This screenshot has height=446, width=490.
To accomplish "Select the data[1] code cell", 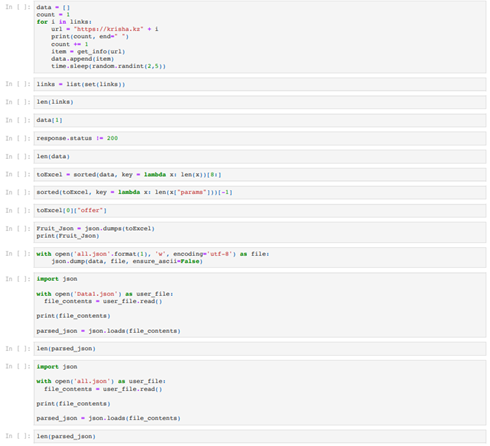I will 260,120.
